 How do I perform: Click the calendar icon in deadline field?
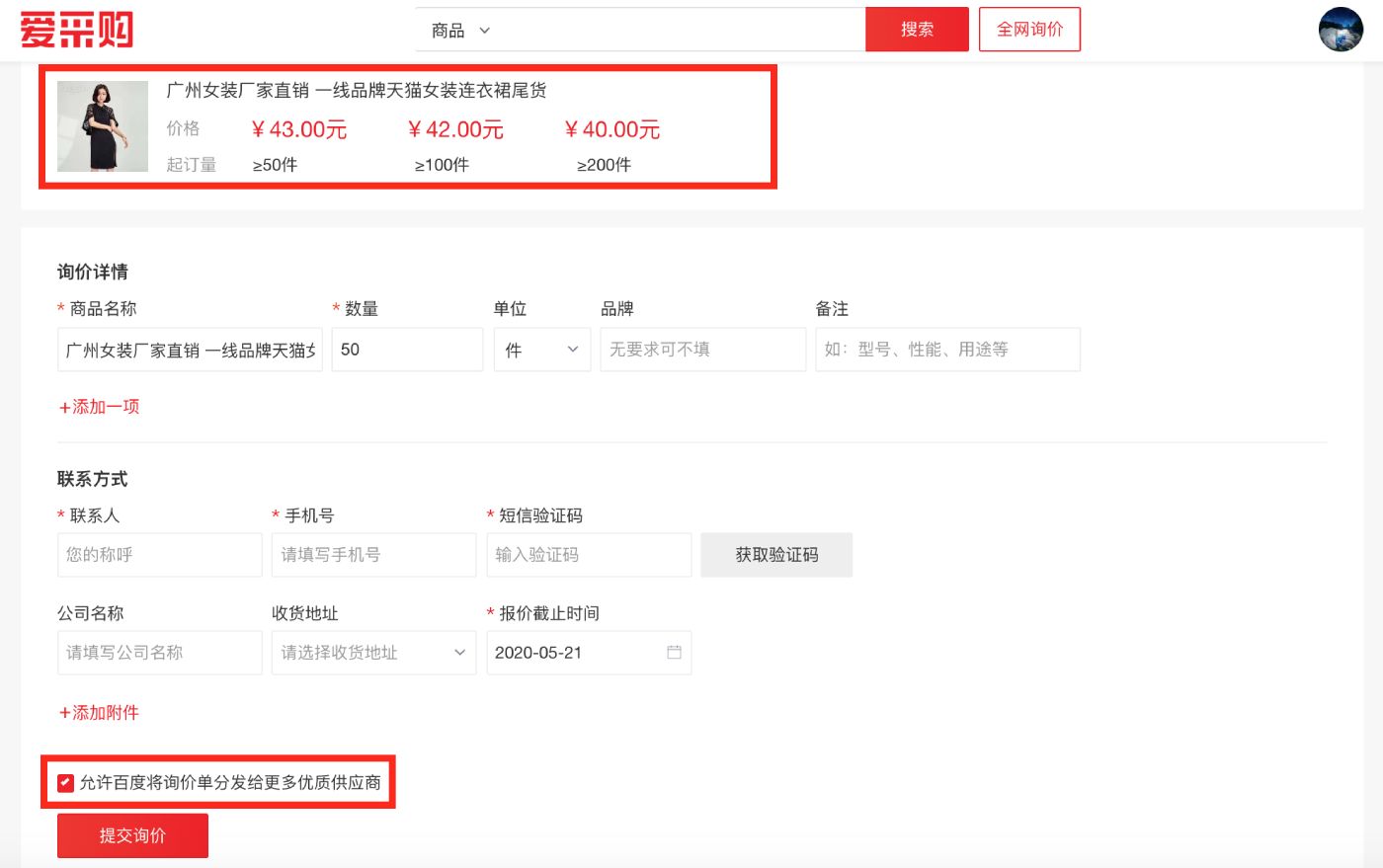[x=674, y=653]
